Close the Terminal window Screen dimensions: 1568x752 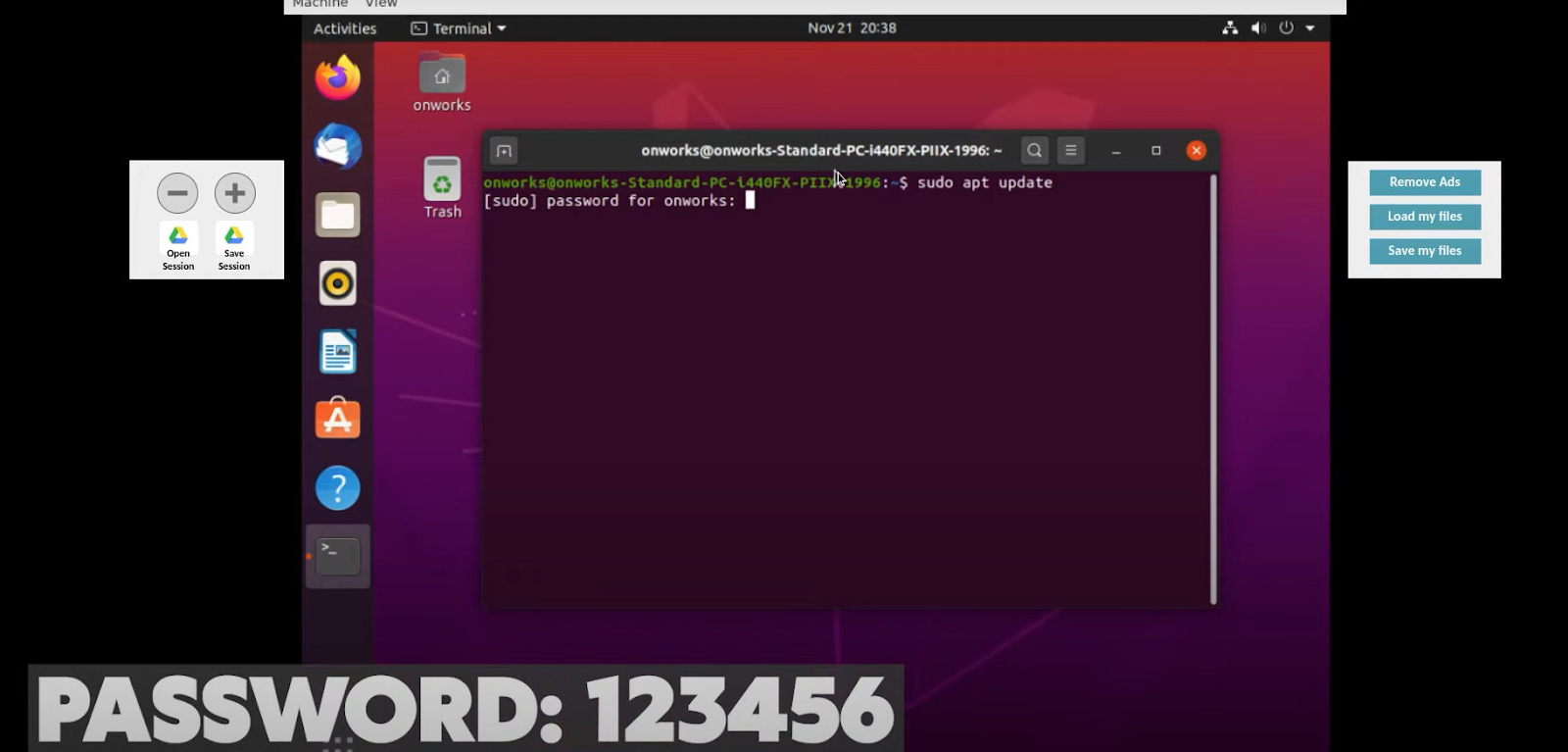point(1197,150)
